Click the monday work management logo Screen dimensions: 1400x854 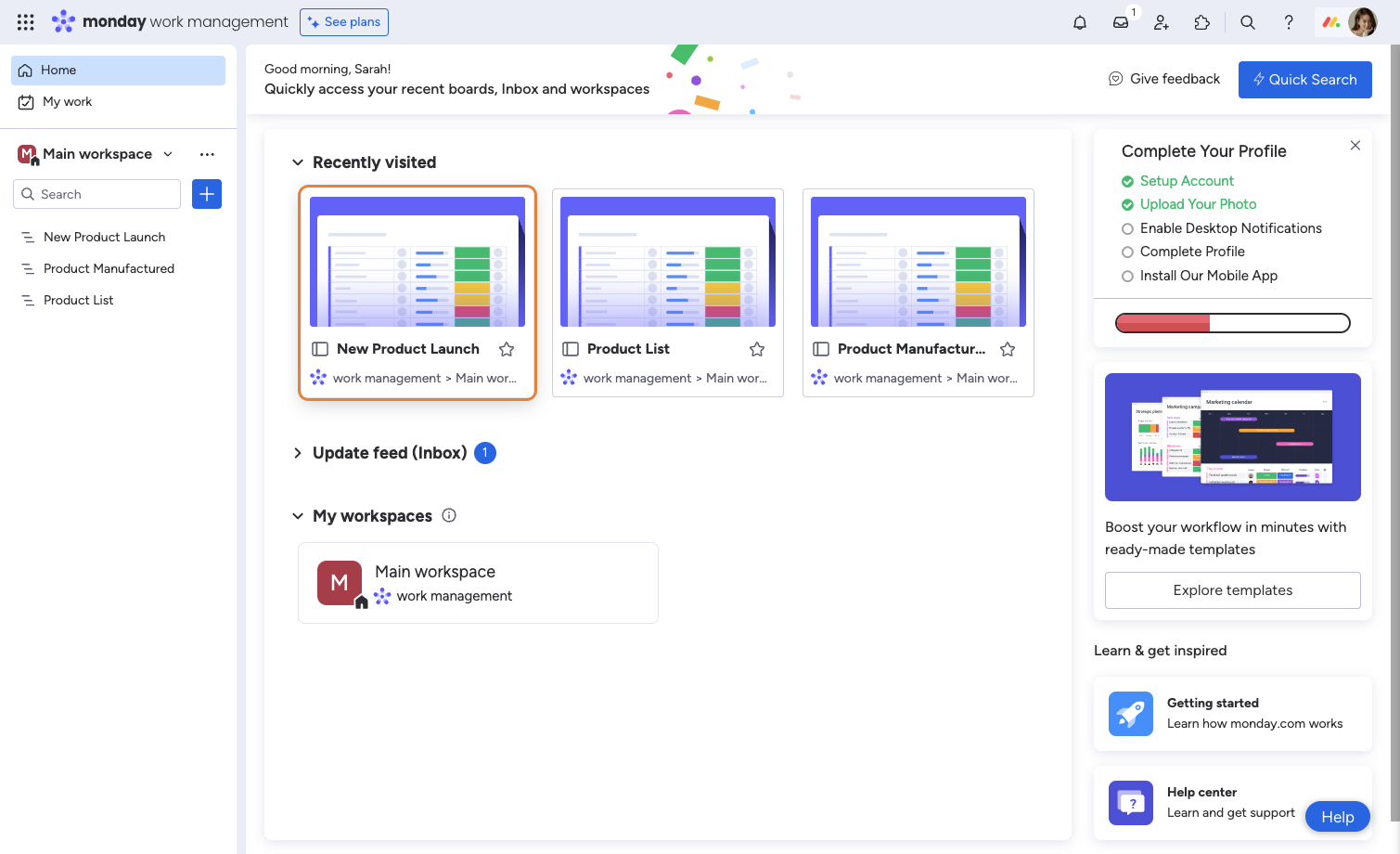point(170,21)
